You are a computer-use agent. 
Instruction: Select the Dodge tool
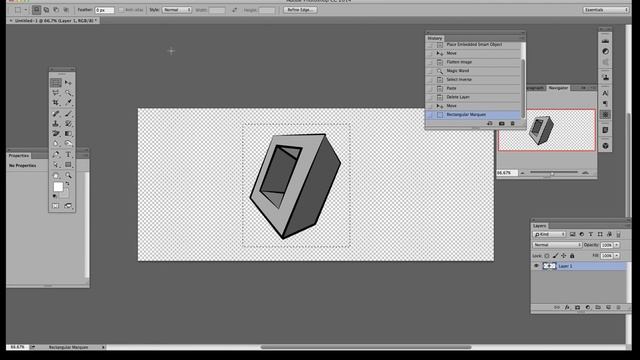click(68, 144)
